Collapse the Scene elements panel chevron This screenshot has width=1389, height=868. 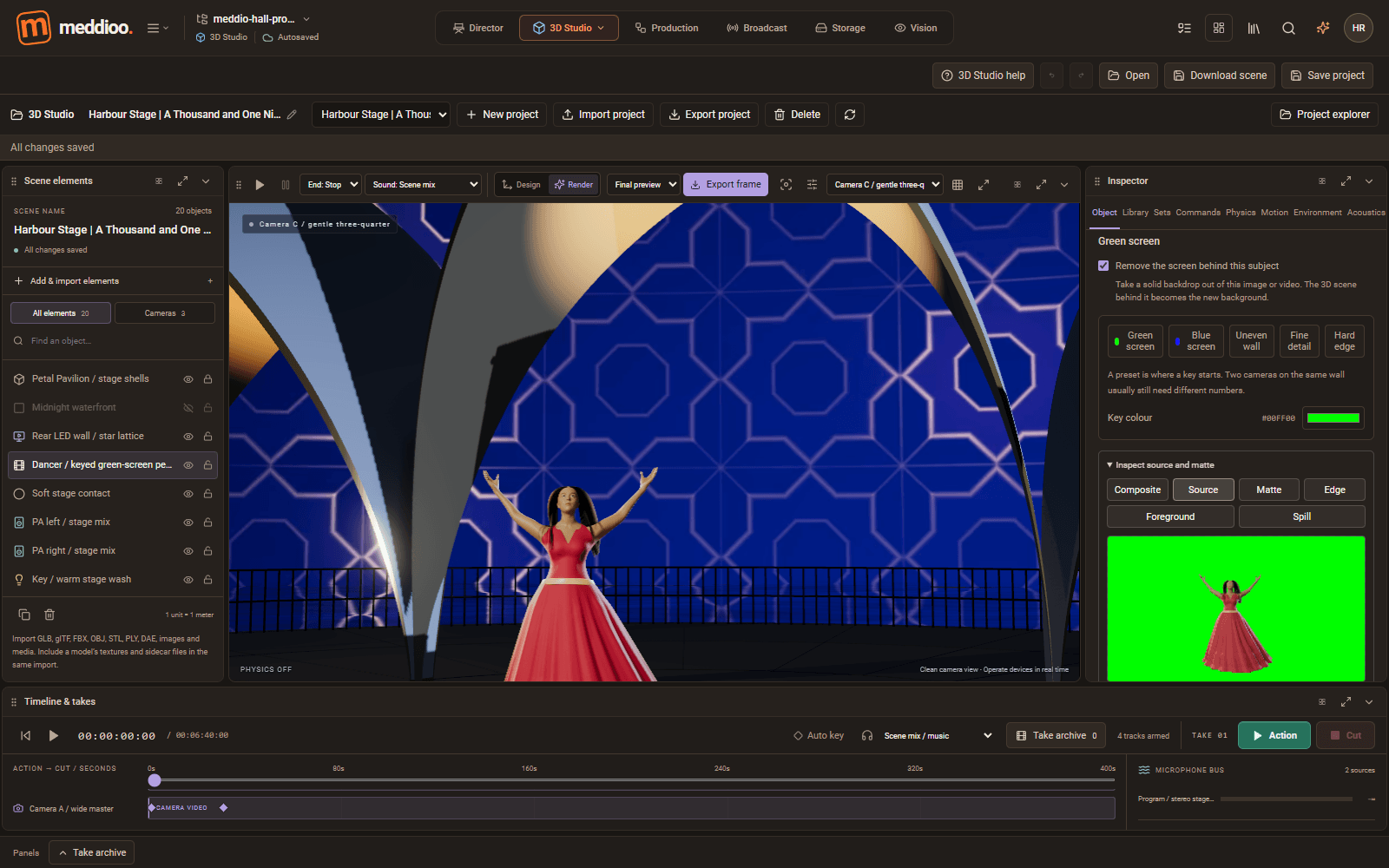(x=206, y=181)
